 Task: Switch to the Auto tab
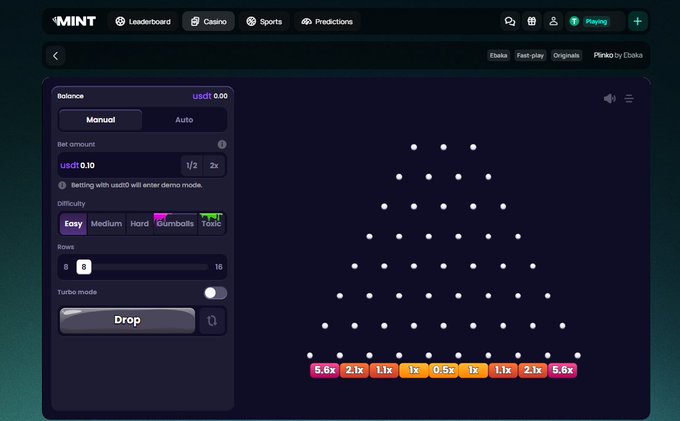pos(184,120)
